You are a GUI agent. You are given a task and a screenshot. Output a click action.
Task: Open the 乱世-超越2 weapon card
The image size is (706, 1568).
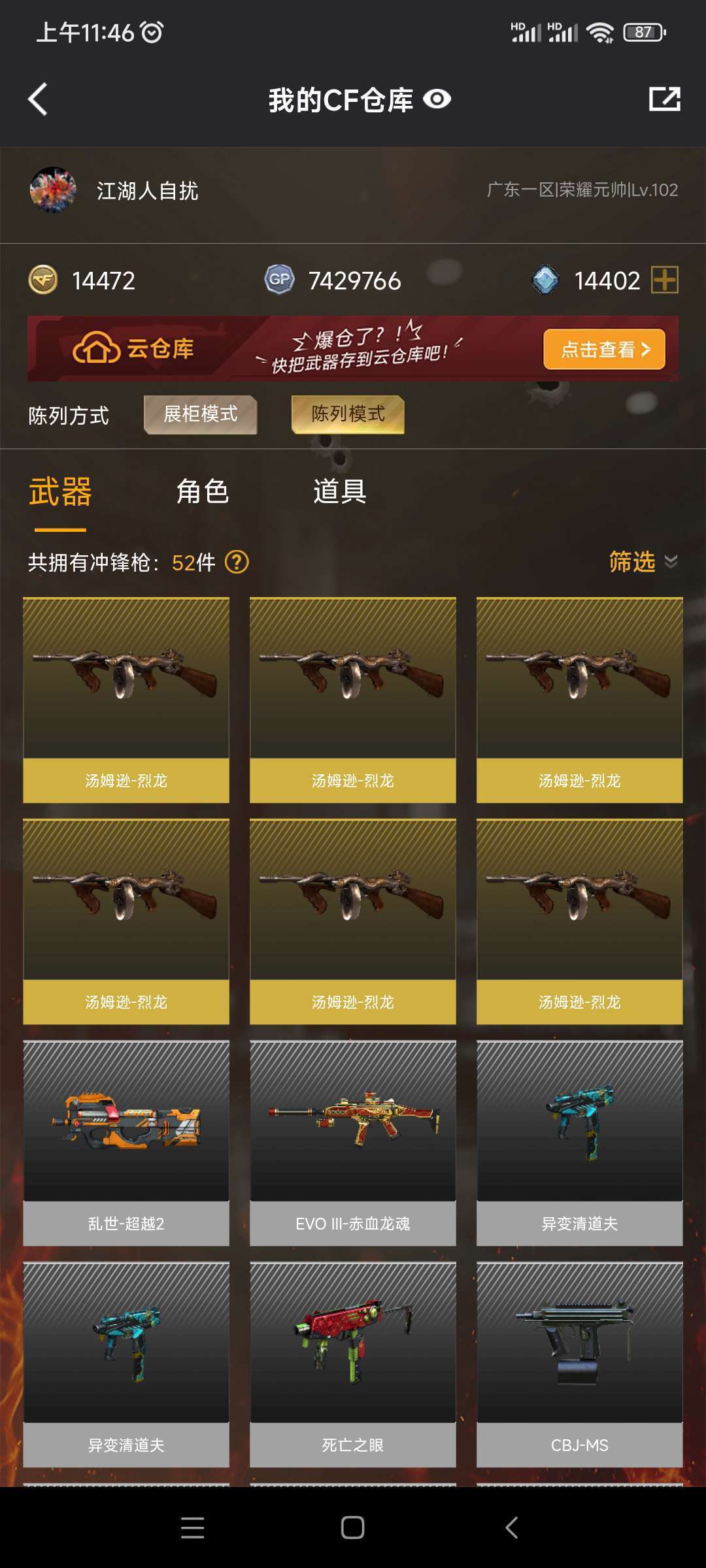pyautogui.click(x=126, y=1143)
